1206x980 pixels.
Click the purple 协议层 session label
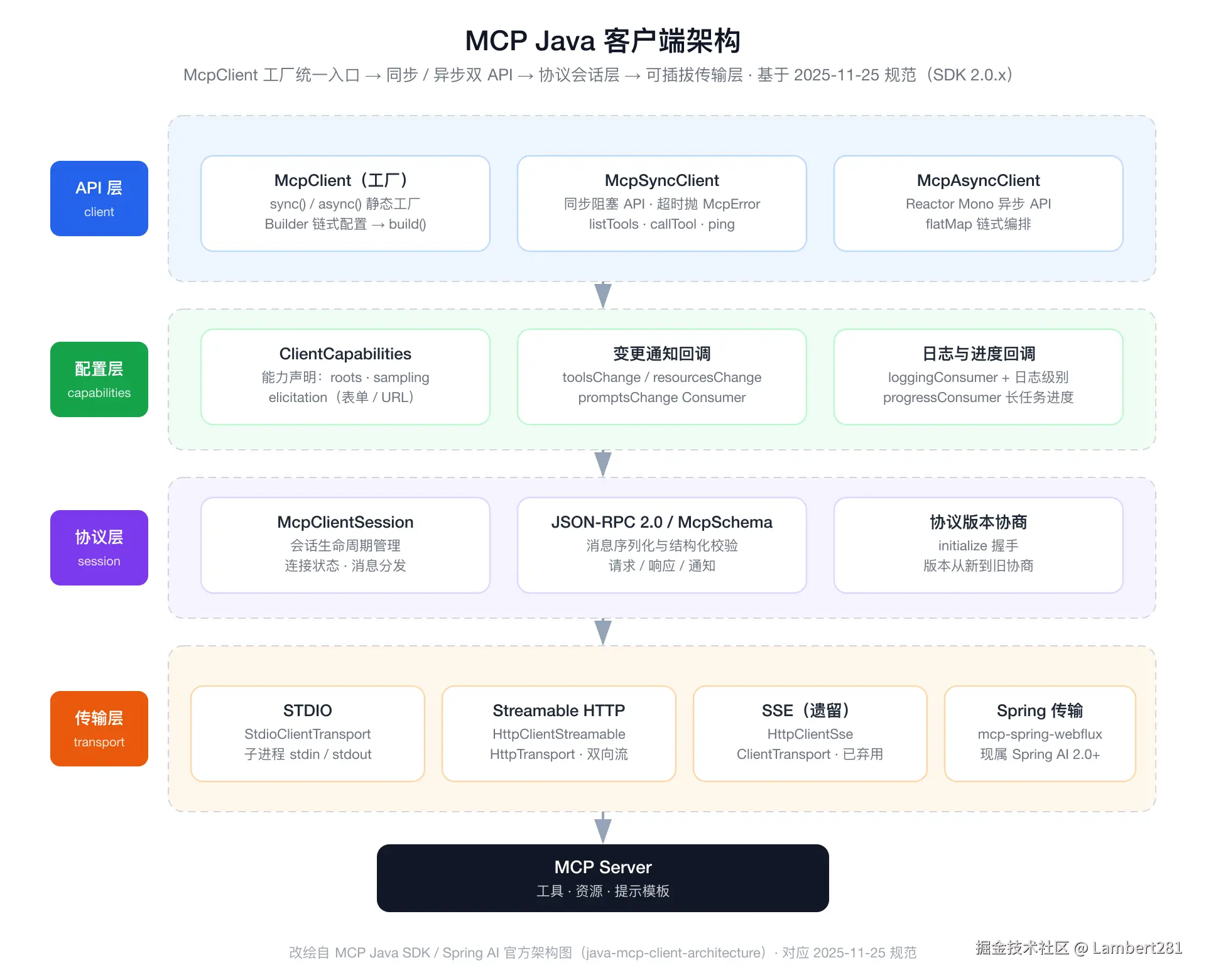[99, 548]
